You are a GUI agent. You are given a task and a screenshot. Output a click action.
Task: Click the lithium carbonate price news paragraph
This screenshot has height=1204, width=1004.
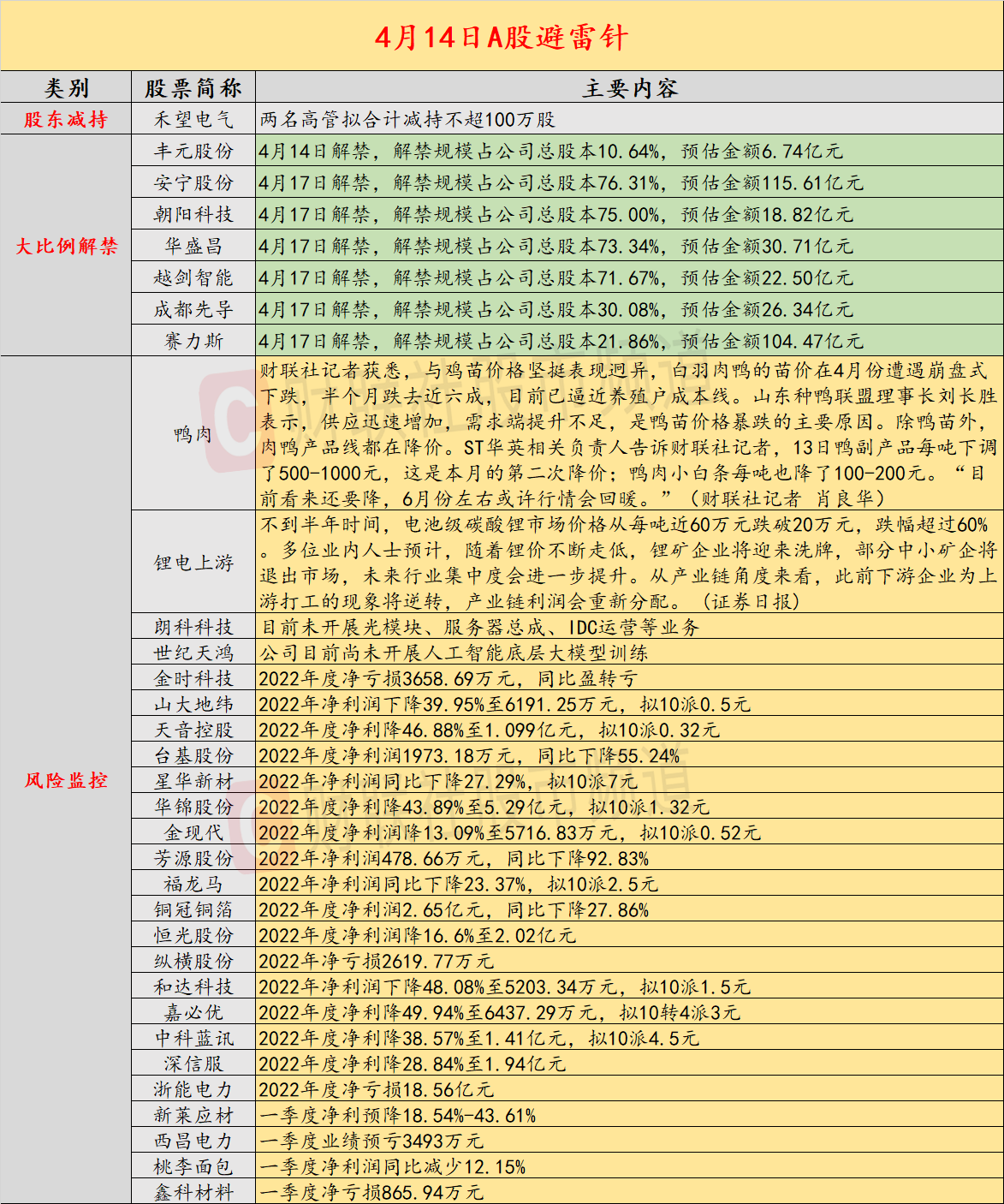[x=628, y=563]
